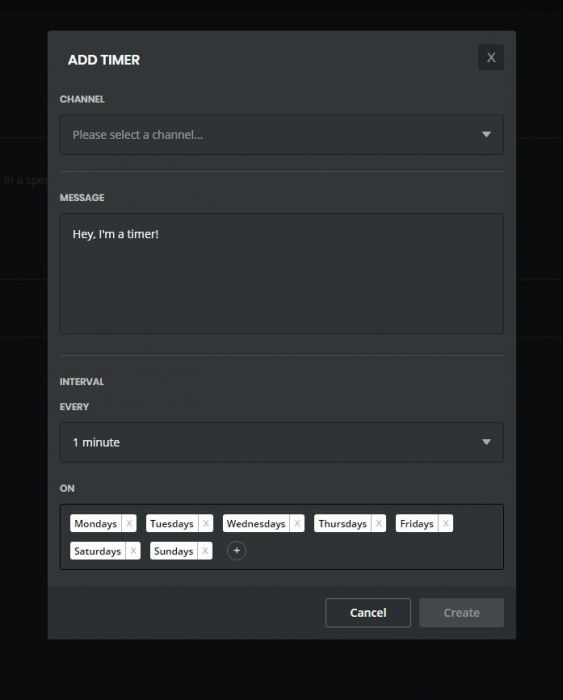Click the Create button

coord(462,612)
